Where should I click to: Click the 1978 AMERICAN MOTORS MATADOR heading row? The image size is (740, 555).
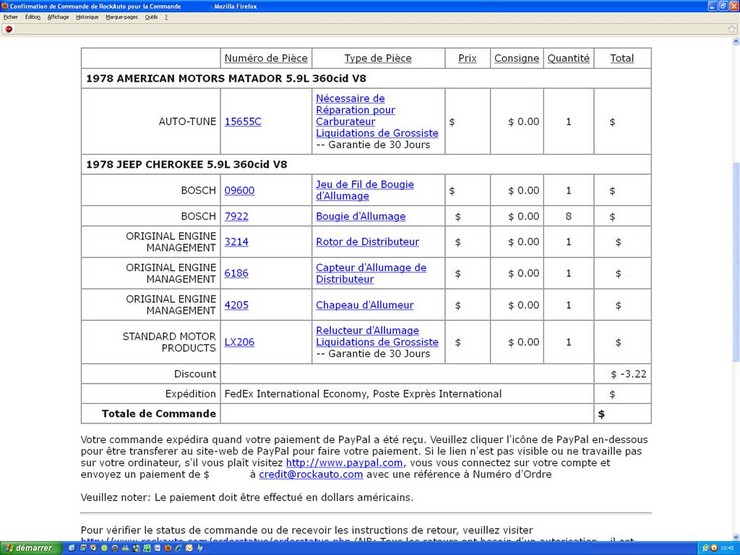coord(366,78)
